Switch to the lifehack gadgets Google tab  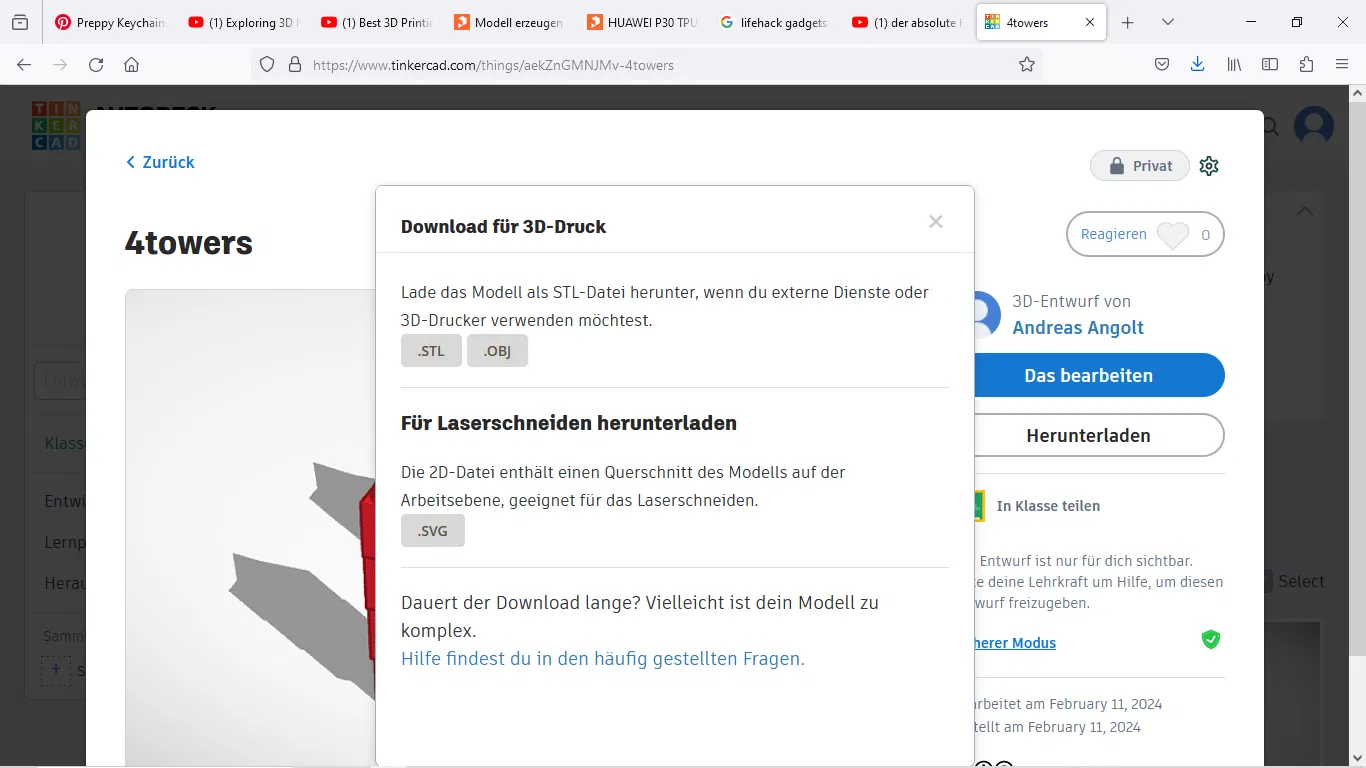pos(775,22)
